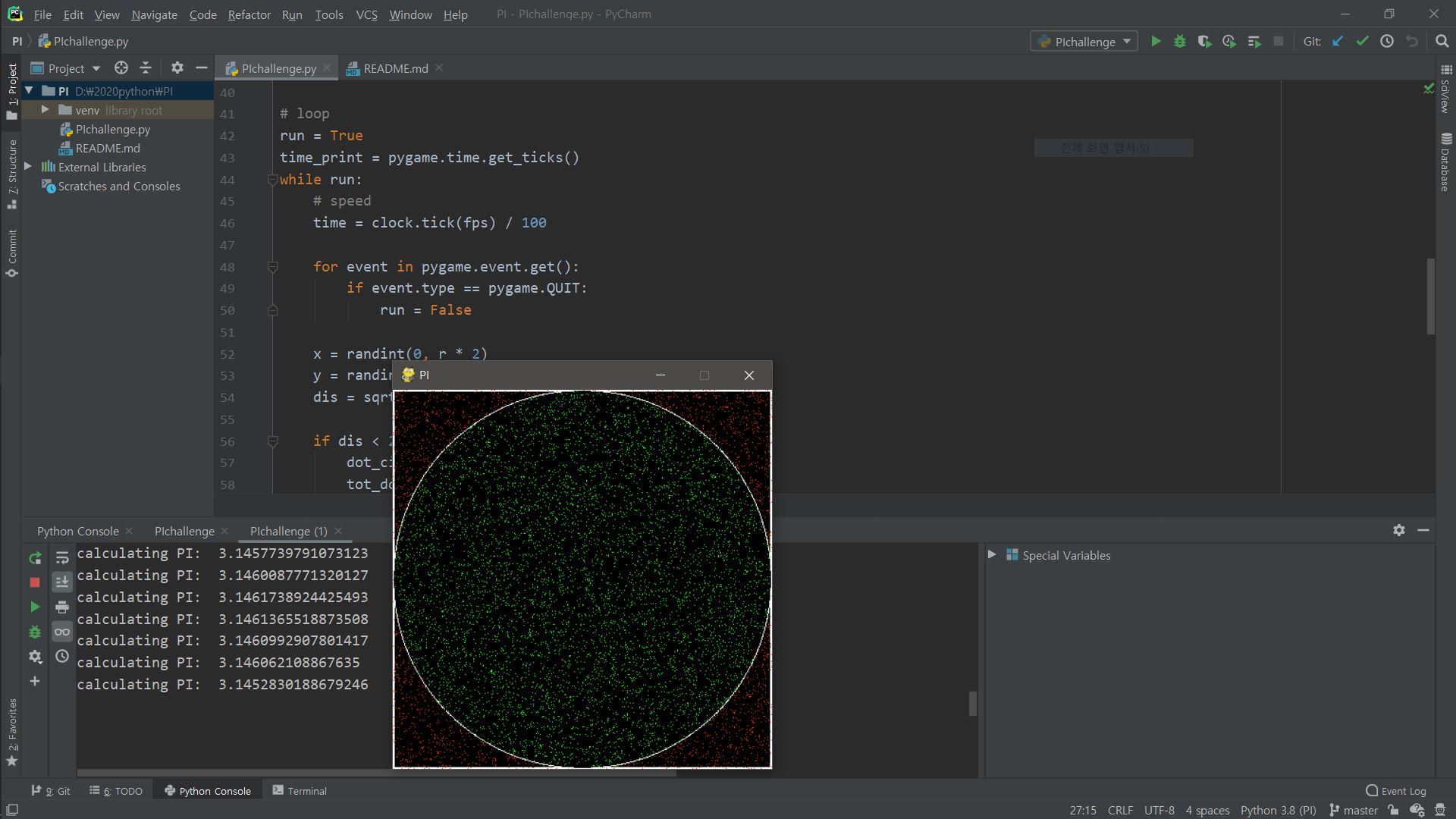Open the Refactor menu
This screenshot has height=819, width=1456.
[x=249, y=14]
